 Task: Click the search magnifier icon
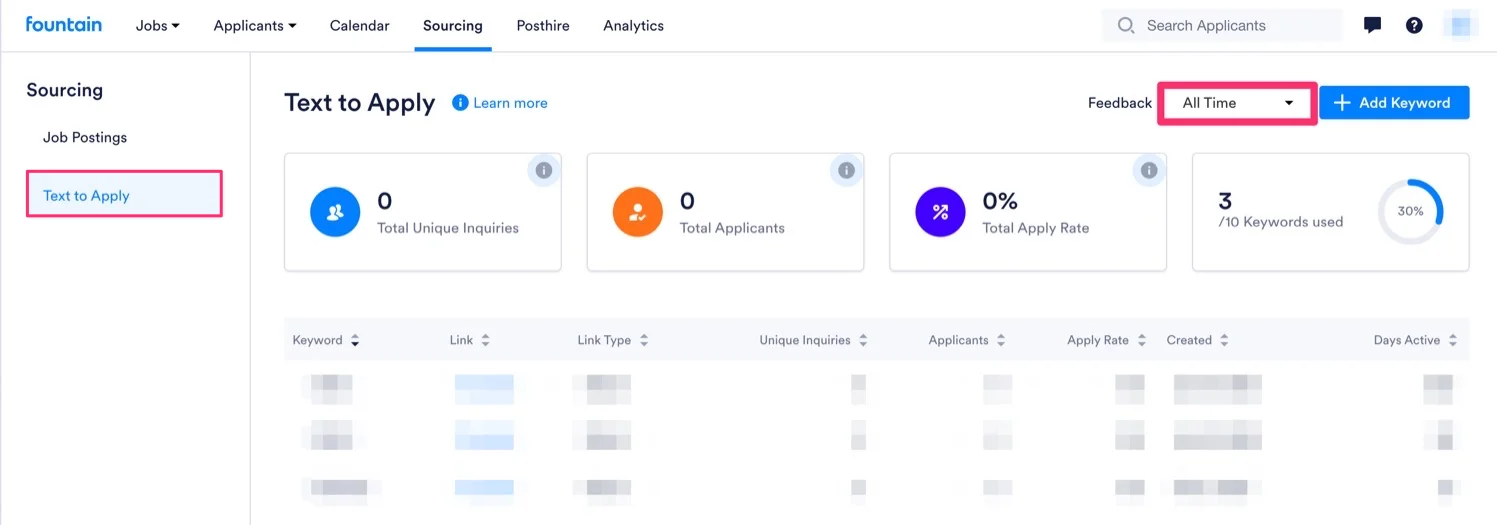tap(1126, 26)
